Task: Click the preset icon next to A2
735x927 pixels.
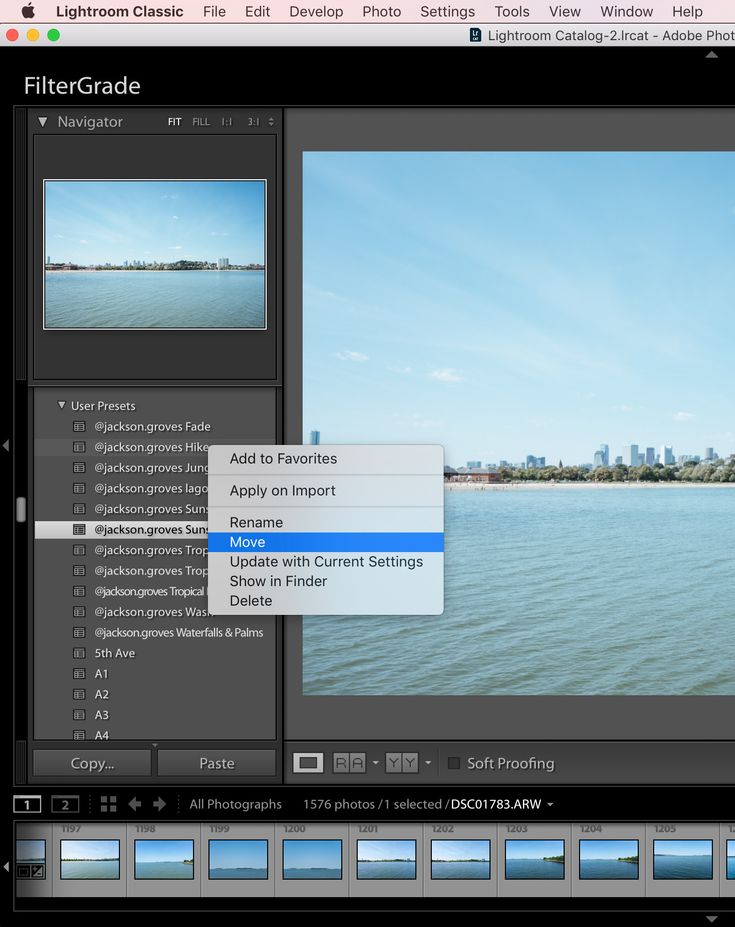Action: click(x=79, y=695)
